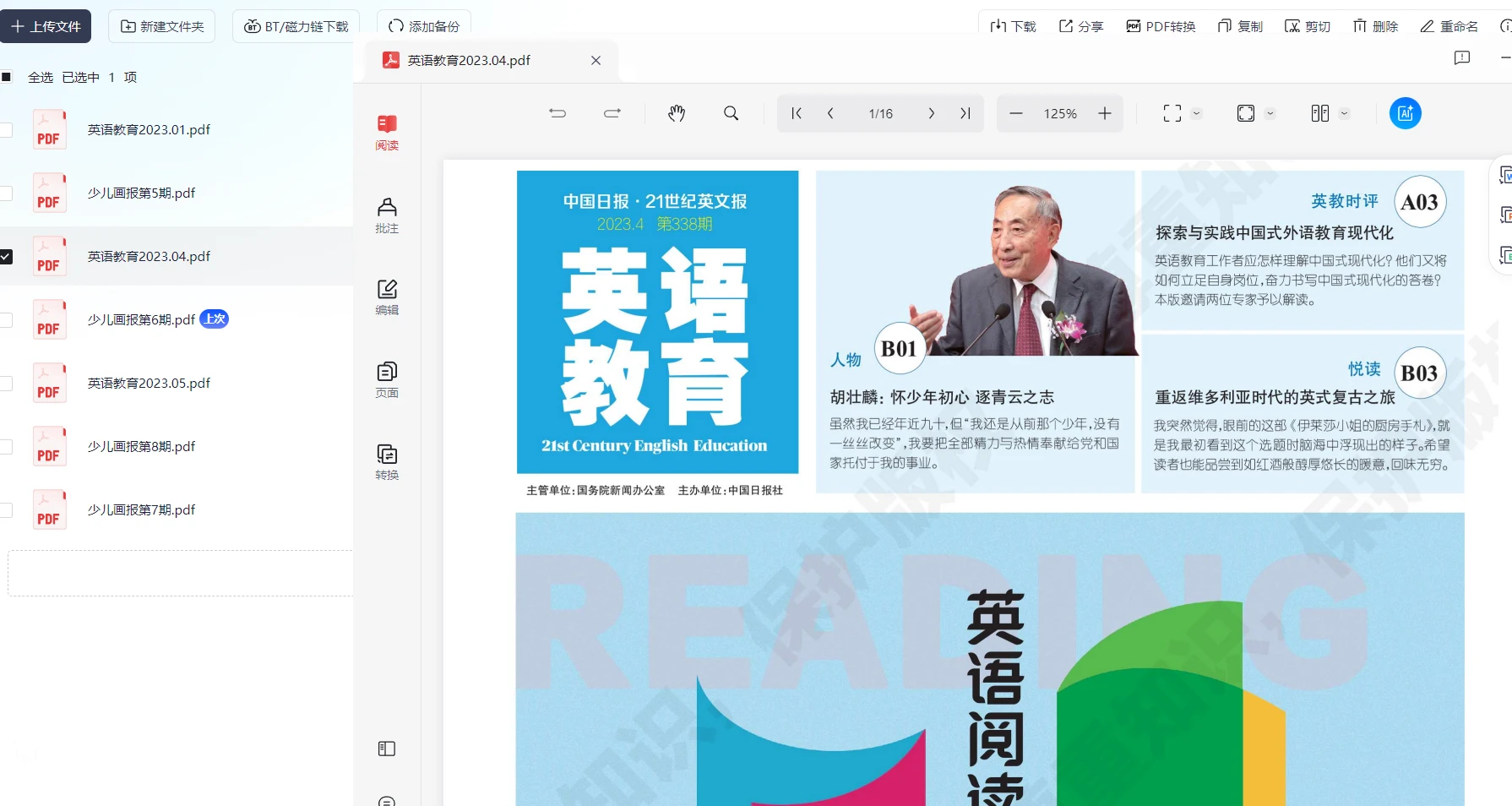This screenshot has width=1512, height=806.
Task: Delete the selected file
Action: (1375, 26)
